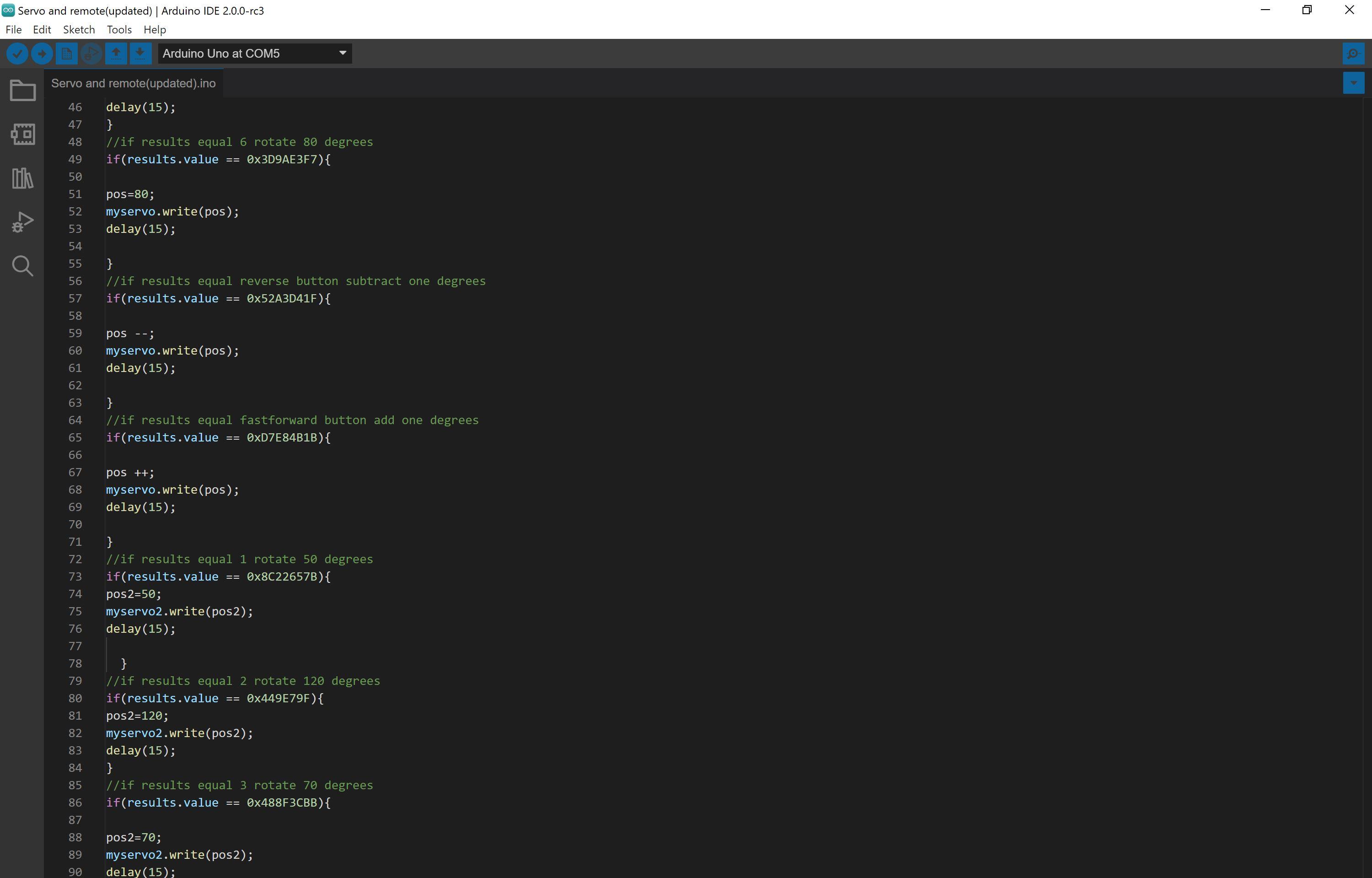Open the Tools menu
The image size is (1372, 878).
tap(119, 30)
